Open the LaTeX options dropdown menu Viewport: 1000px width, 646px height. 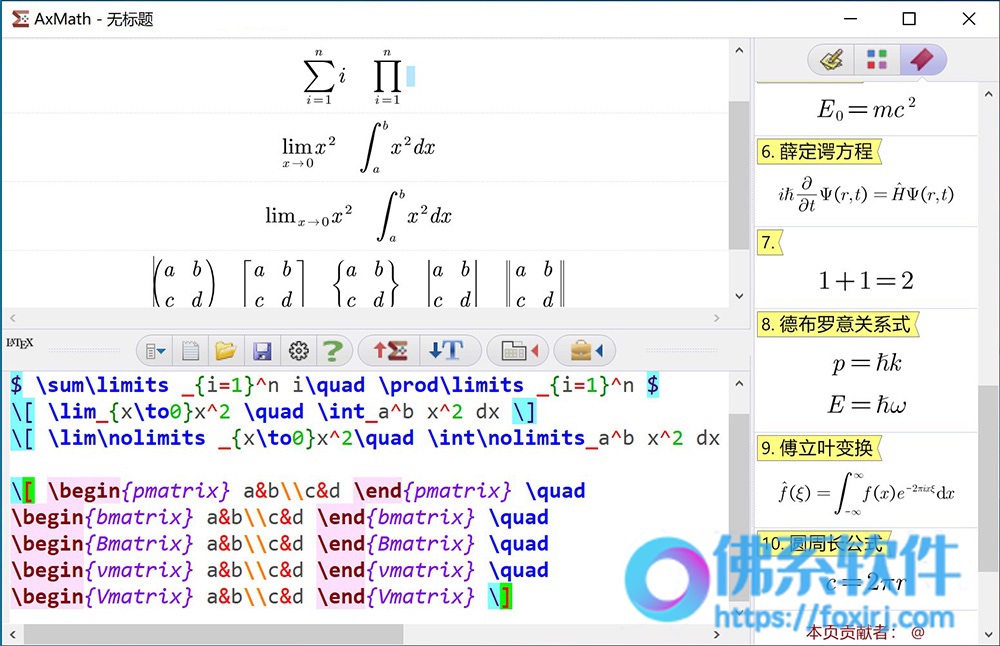[x=155, y=351]
